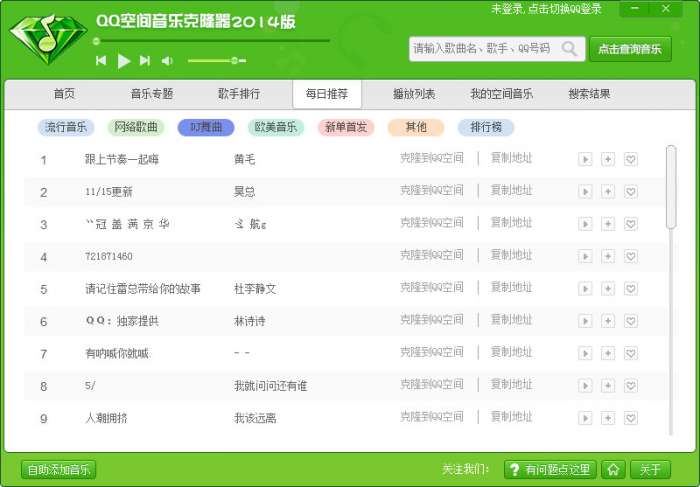This screenshot has height=487, width=700.
Task: Select artist name 黄毛
Action: click(245, 159)
